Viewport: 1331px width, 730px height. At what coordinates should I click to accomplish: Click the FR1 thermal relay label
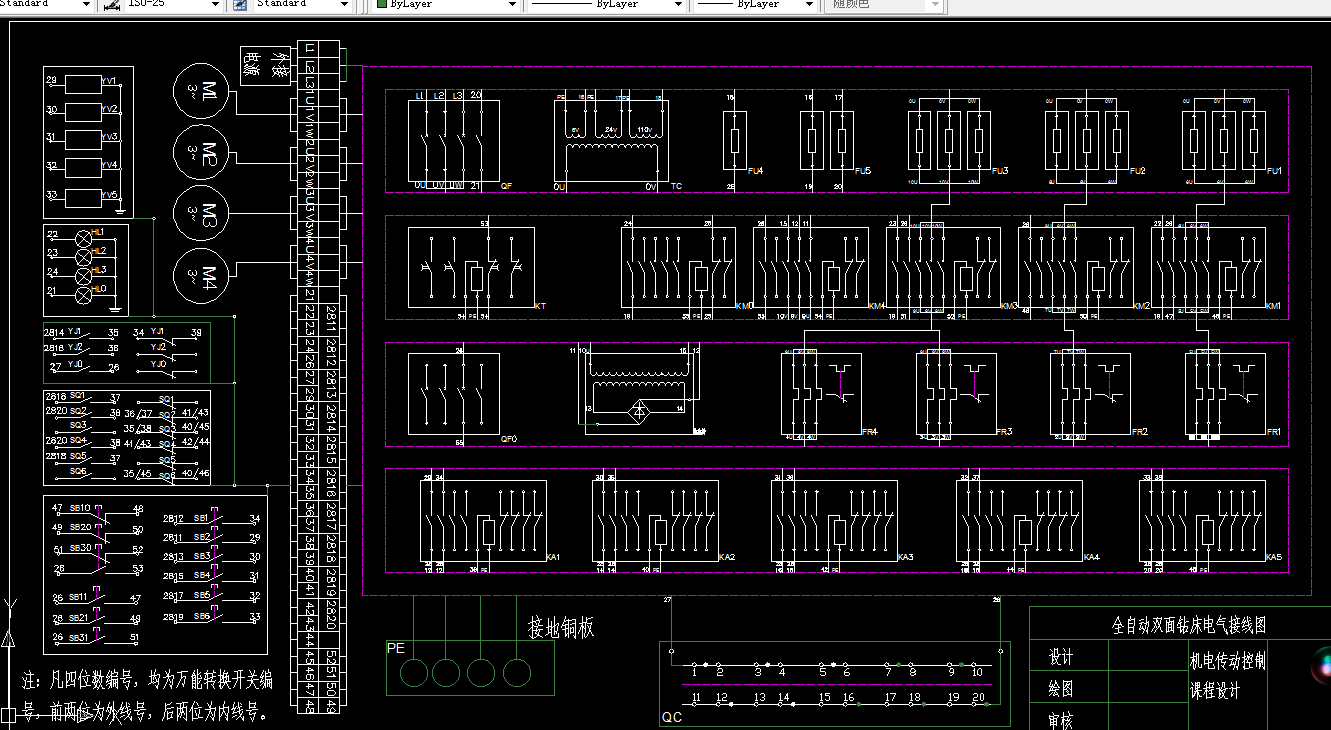[1273, 432]
